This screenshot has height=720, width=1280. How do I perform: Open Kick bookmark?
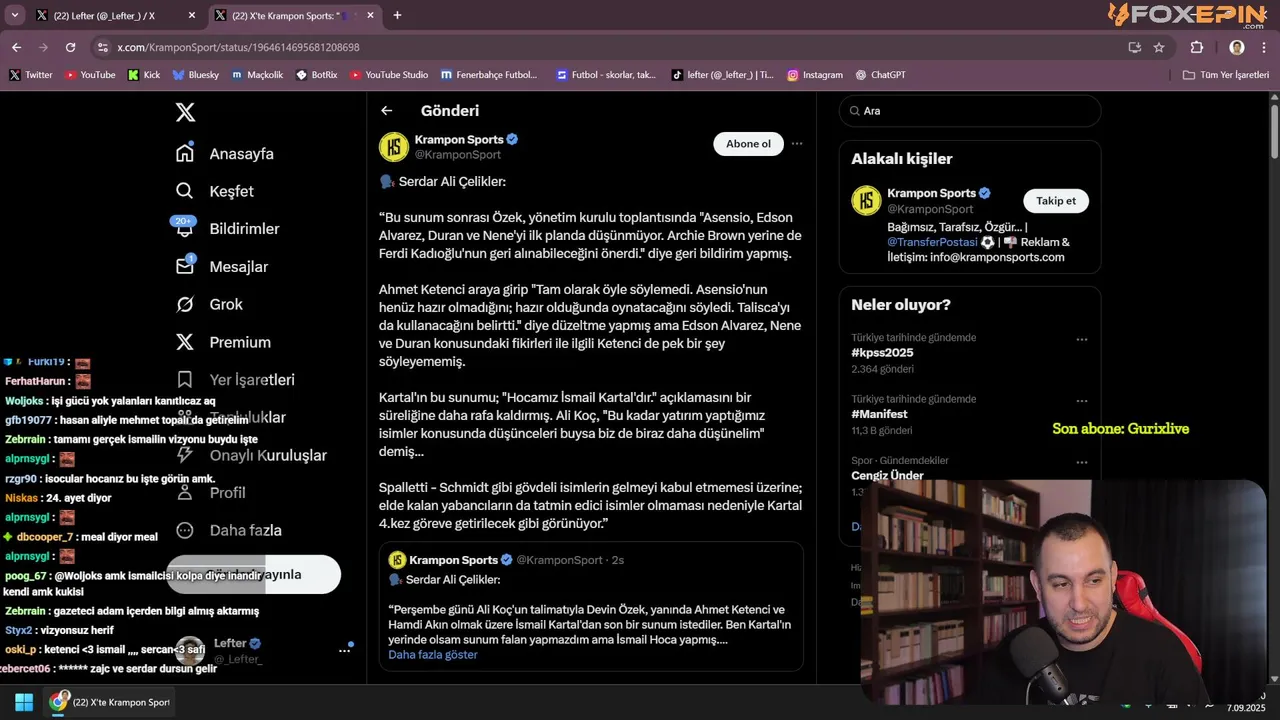coord(144,75)
